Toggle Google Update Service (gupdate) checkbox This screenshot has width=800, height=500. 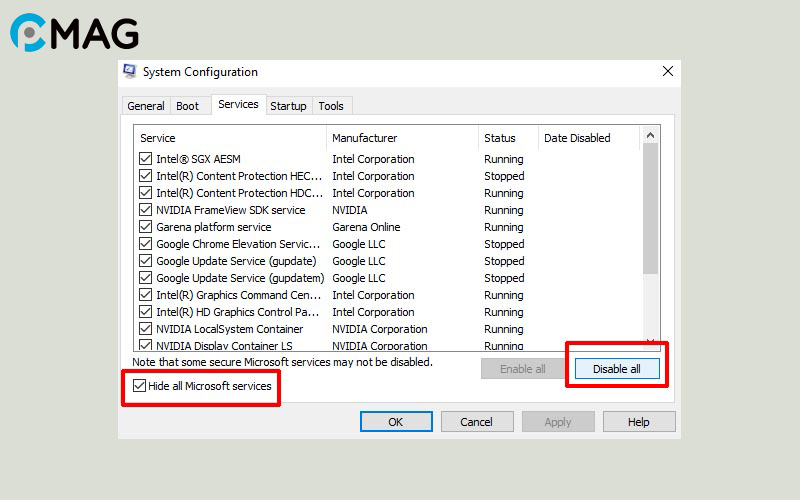pos(146,261)
